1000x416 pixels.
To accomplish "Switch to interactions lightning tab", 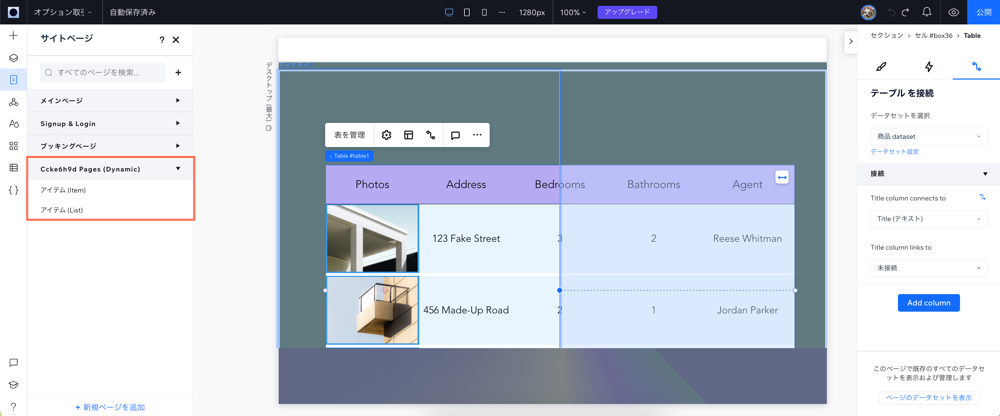I will [x=929, y=66].
